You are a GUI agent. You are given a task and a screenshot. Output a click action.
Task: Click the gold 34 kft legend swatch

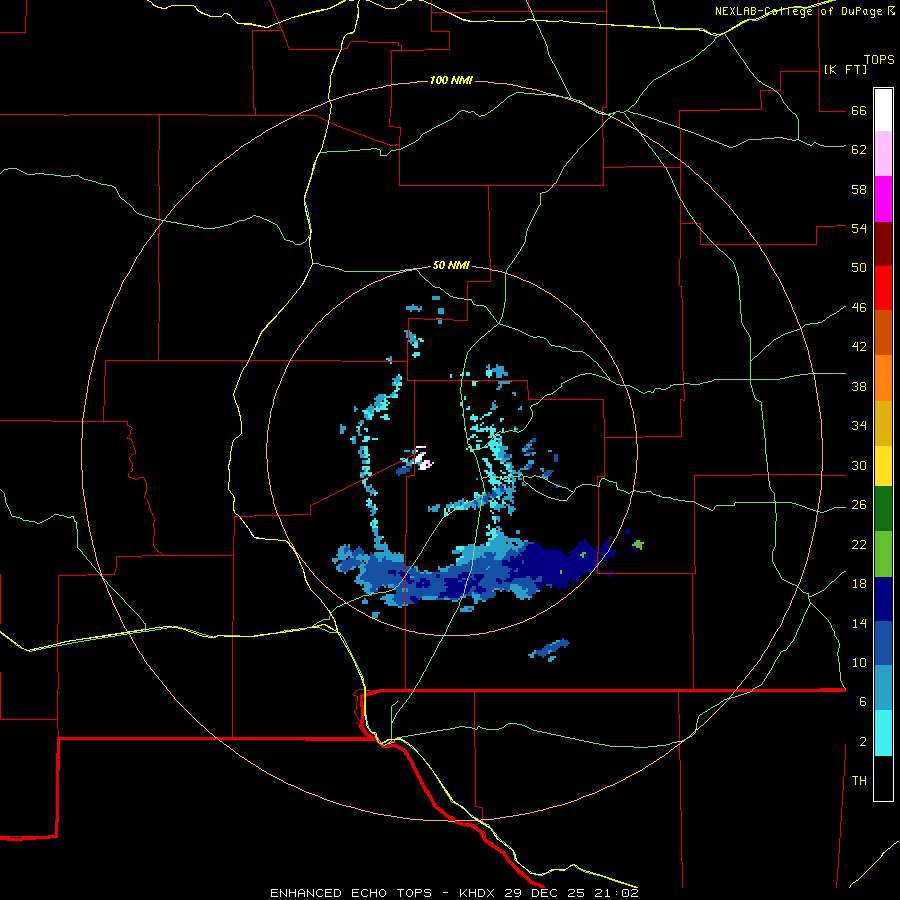(883, 423)
